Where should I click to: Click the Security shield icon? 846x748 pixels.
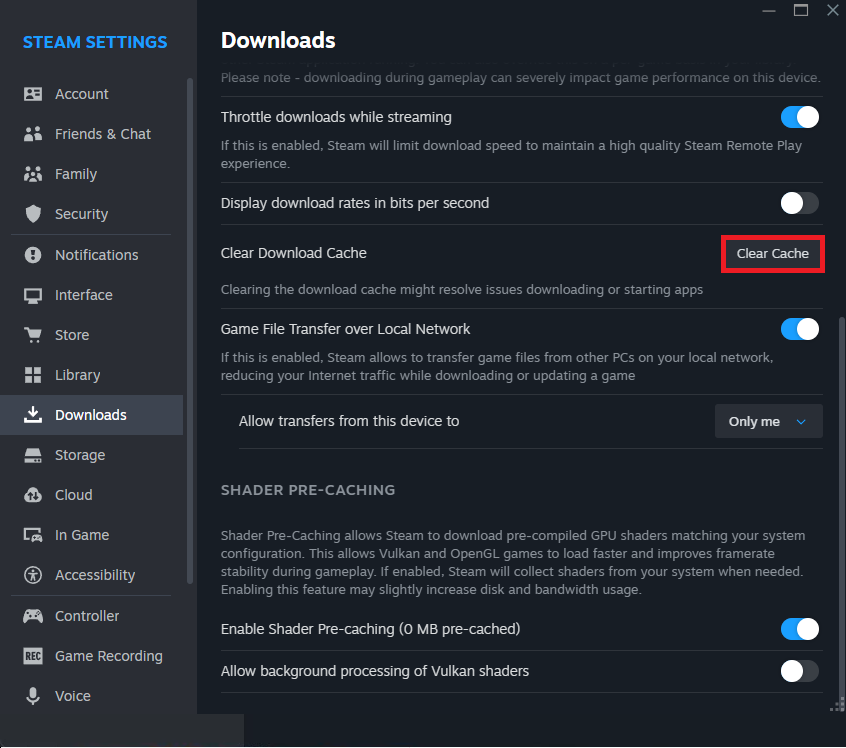click(x=33, y=214)
